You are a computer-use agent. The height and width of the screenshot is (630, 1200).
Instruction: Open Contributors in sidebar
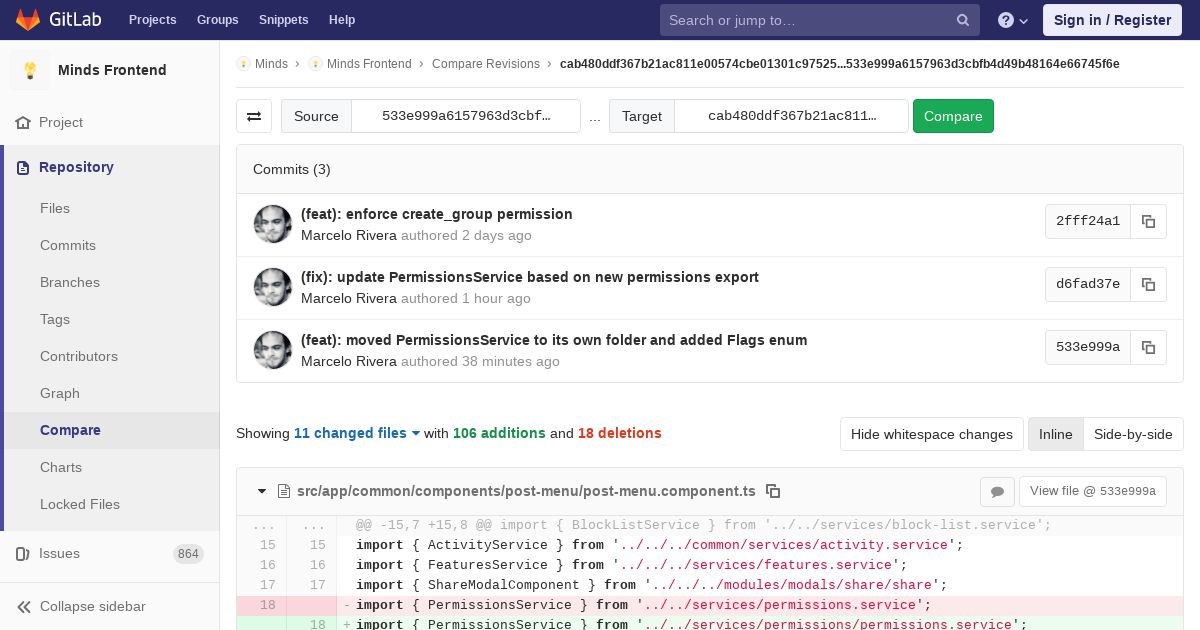[x=79, y=356]
